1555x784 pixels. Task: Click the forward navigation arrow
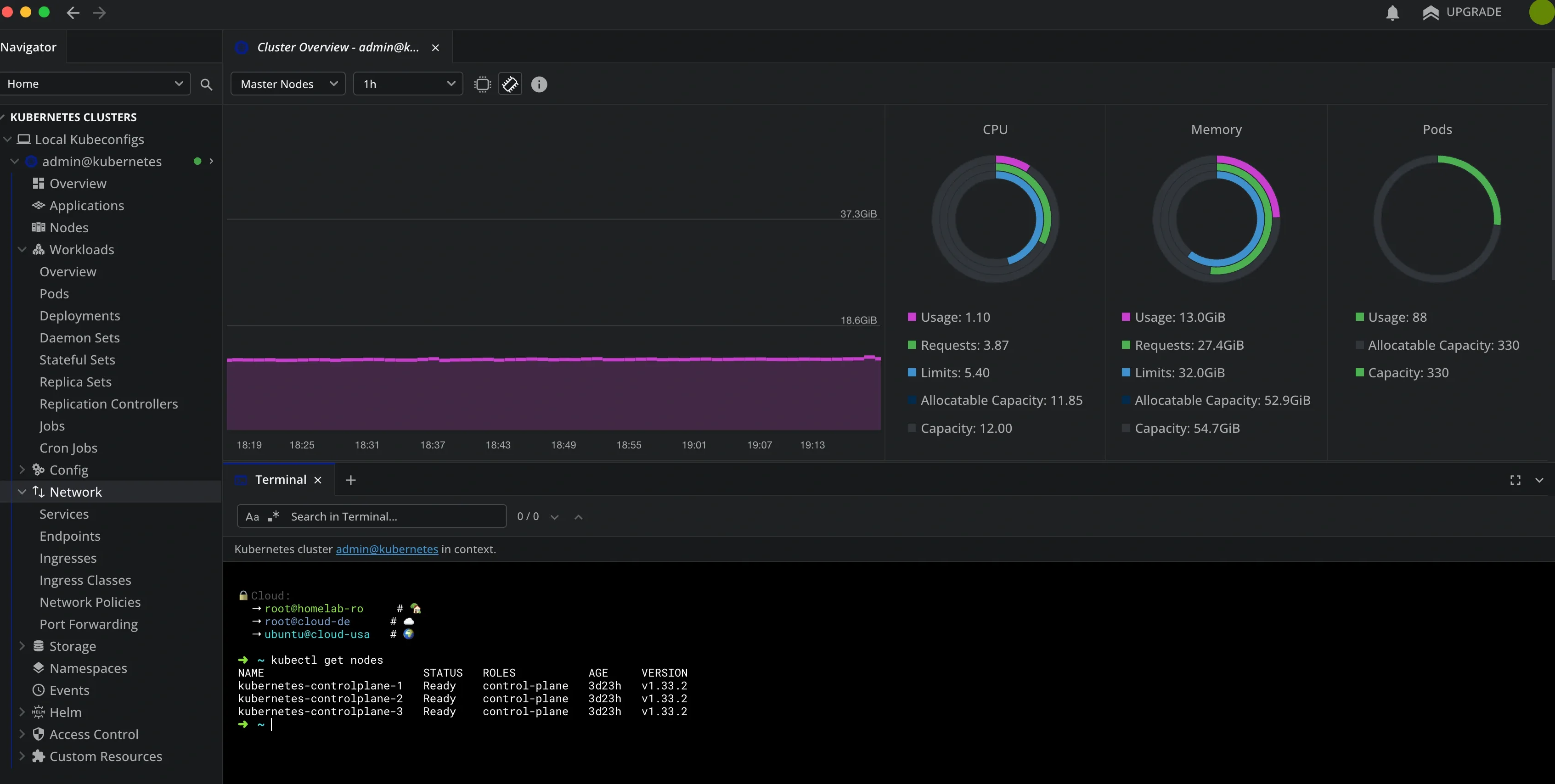click(100, 13)
